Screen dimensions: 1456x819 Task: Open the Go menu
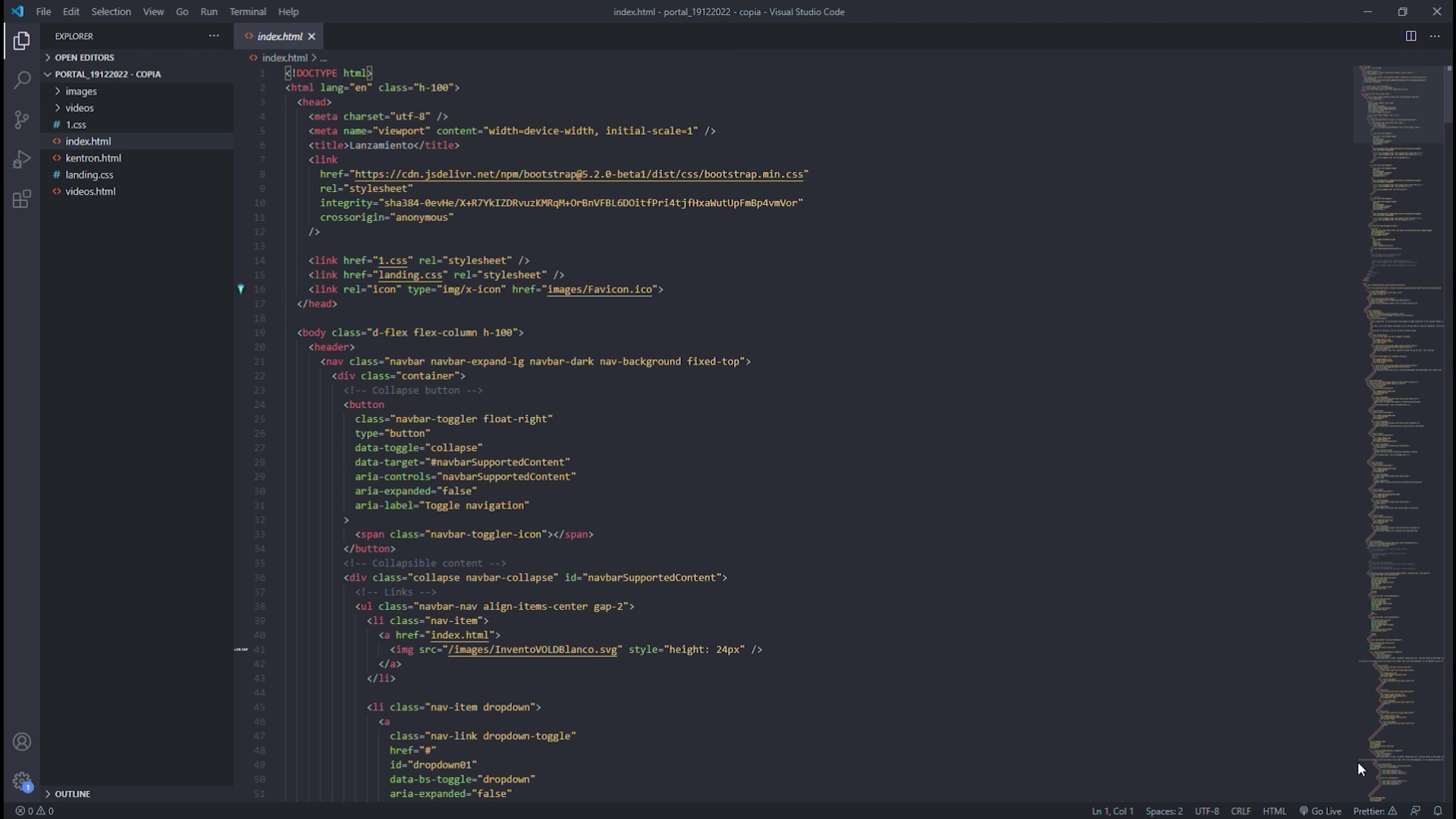pyautogui.click(x=182, y=11)
